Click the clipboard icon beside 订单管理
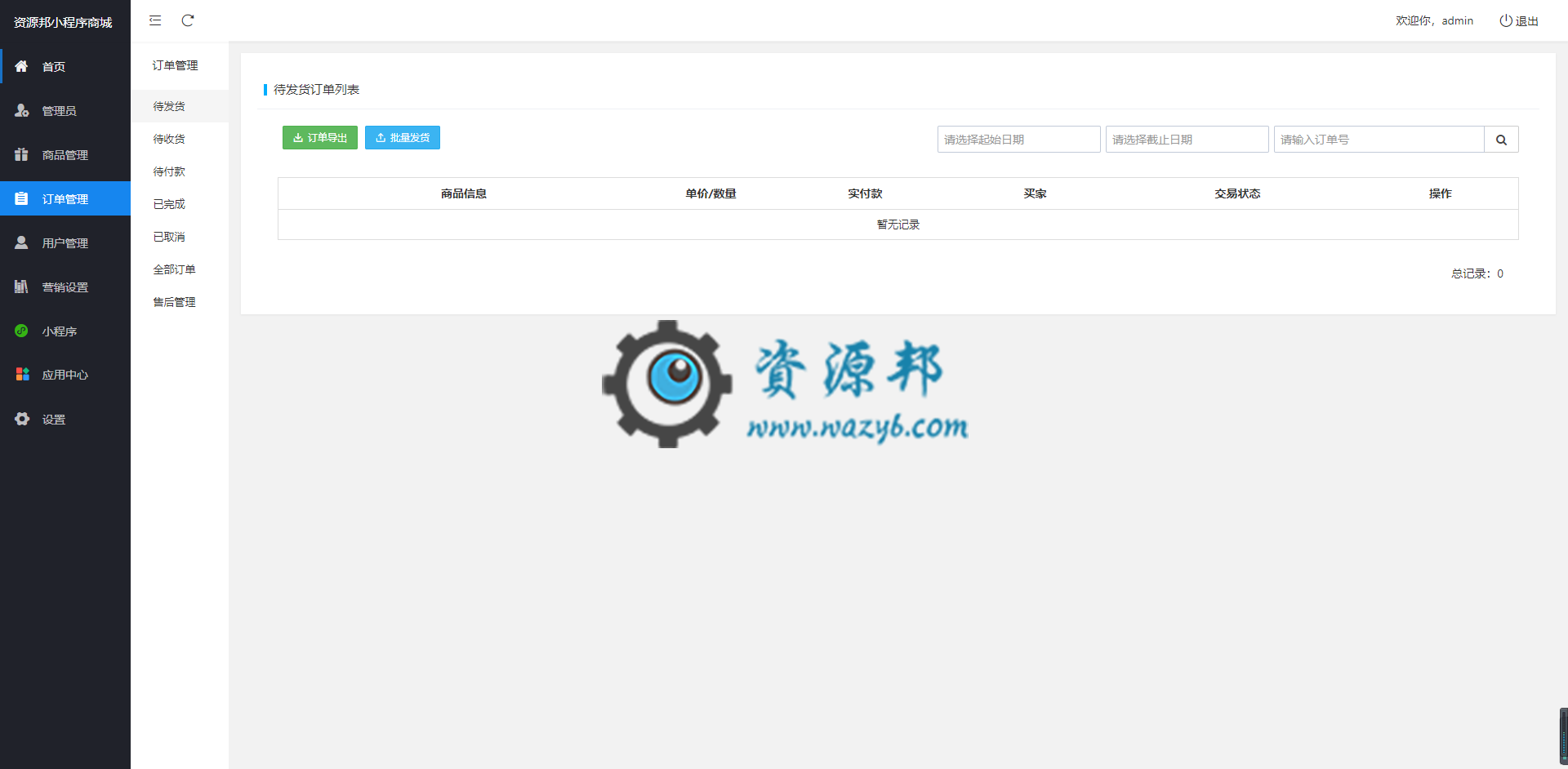The height and width of the screenshot is (769, 1568). 22,198
